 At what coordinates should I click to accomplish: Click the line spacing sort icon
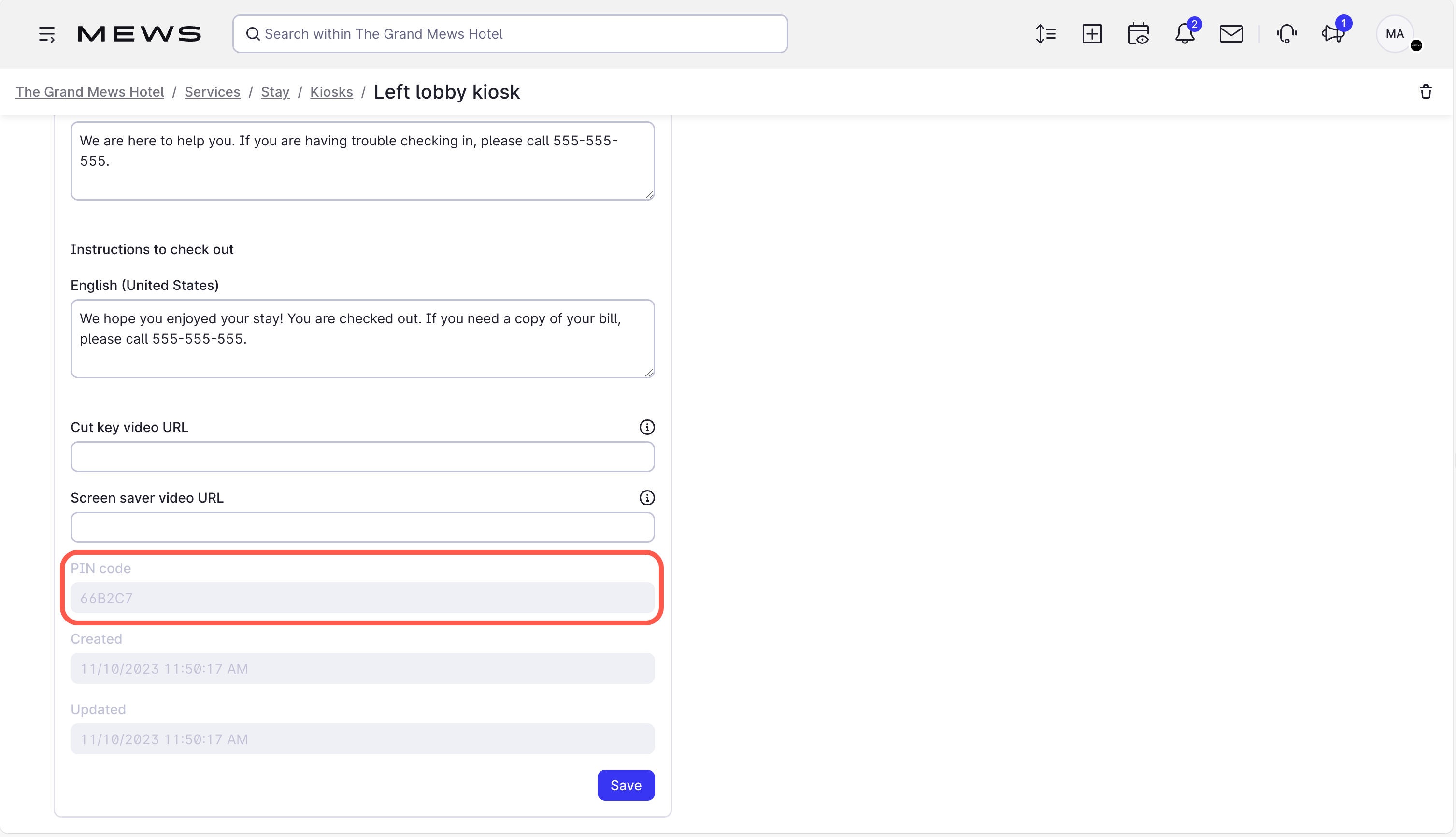pyautogui.click(x=1045, y=34)
